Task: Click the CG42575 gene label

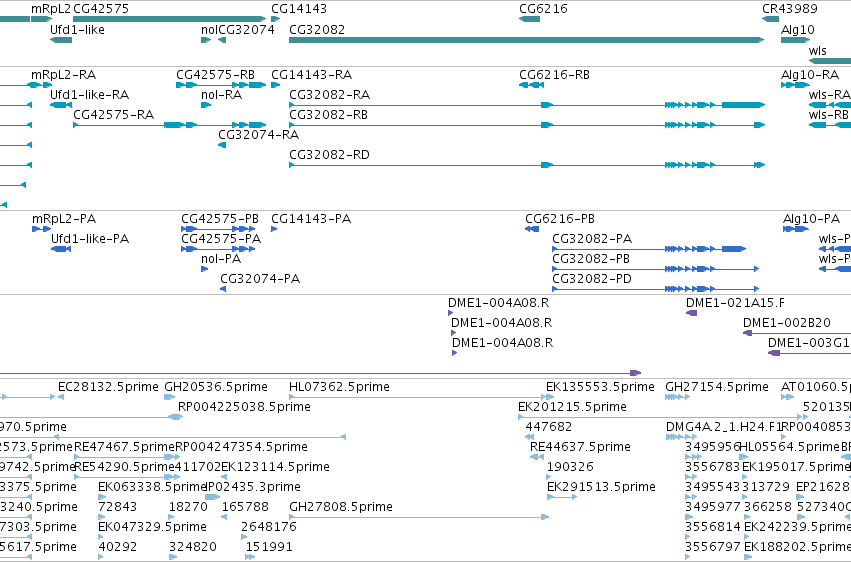Action: tap(101, 9)
